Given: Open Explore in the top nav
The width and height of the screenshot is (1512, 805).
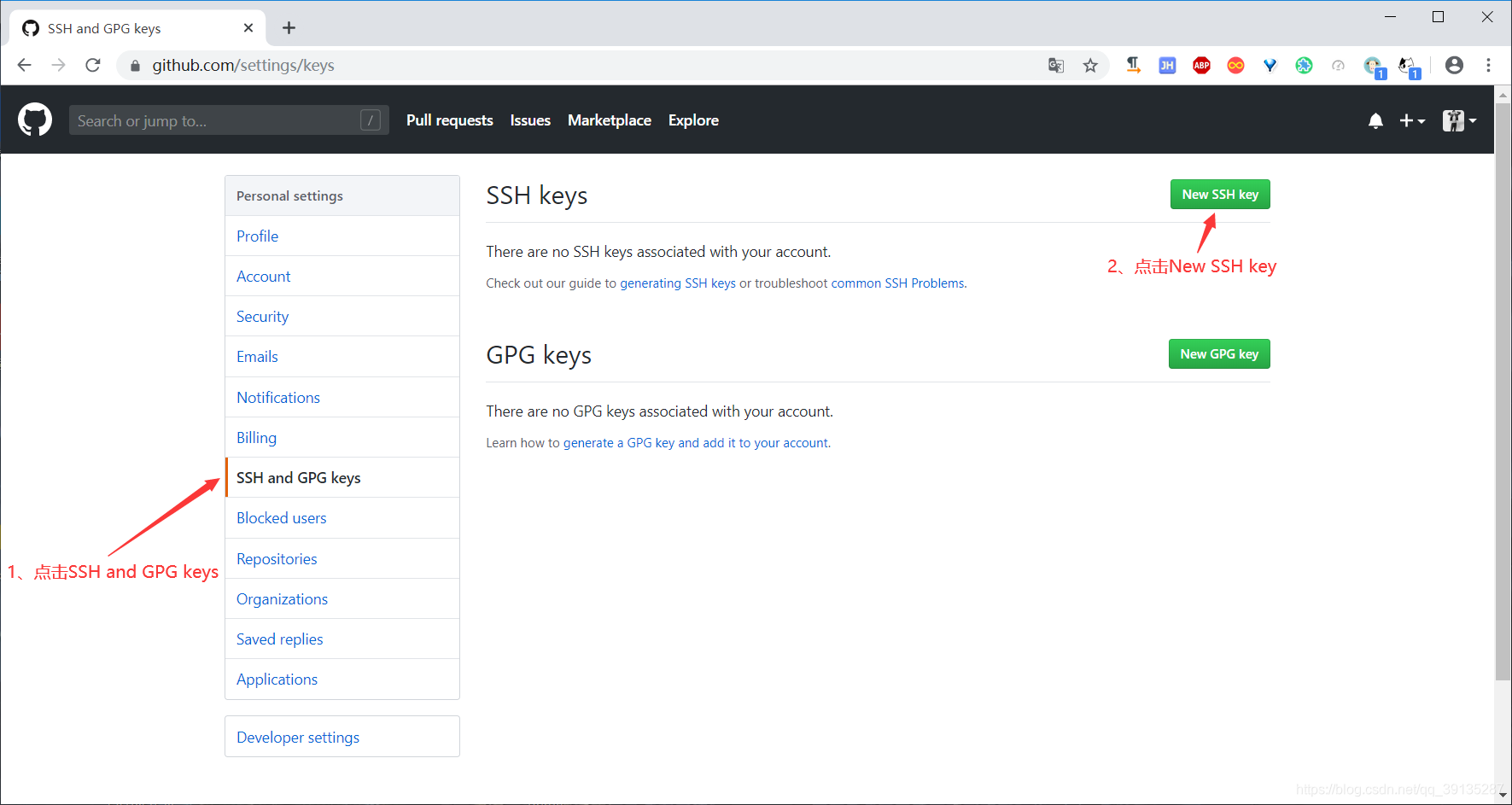Looking at the screenshot, I should 693,120.
